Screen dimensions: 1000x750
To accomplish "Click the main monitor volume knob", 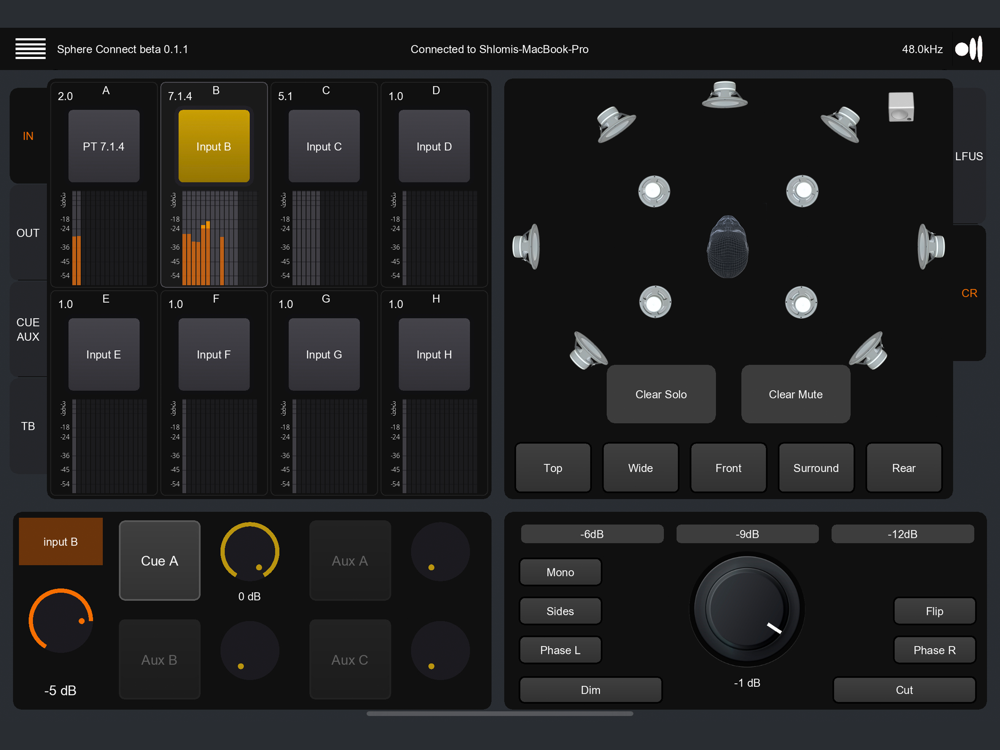I will 747,609.
